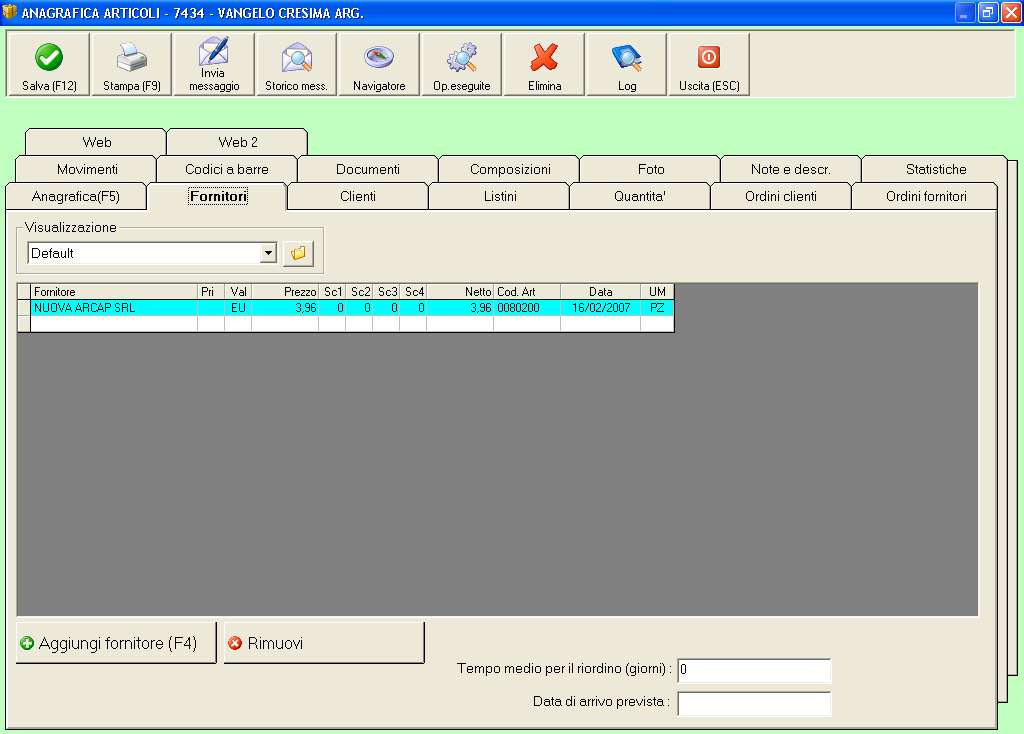The height and width of the screenshot is (734, 1024).
Task: Launch the Navigatore compass icon
Action: tap(379, 57)
